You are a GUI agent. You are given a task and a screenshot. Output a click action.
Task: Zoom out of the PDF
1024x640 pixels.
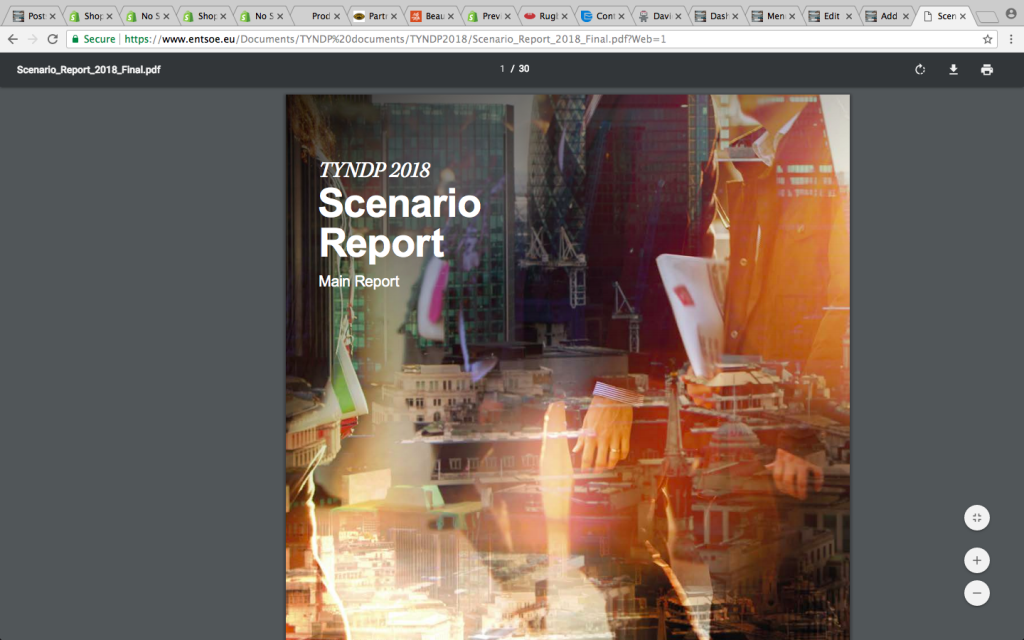tap(977, 593)
